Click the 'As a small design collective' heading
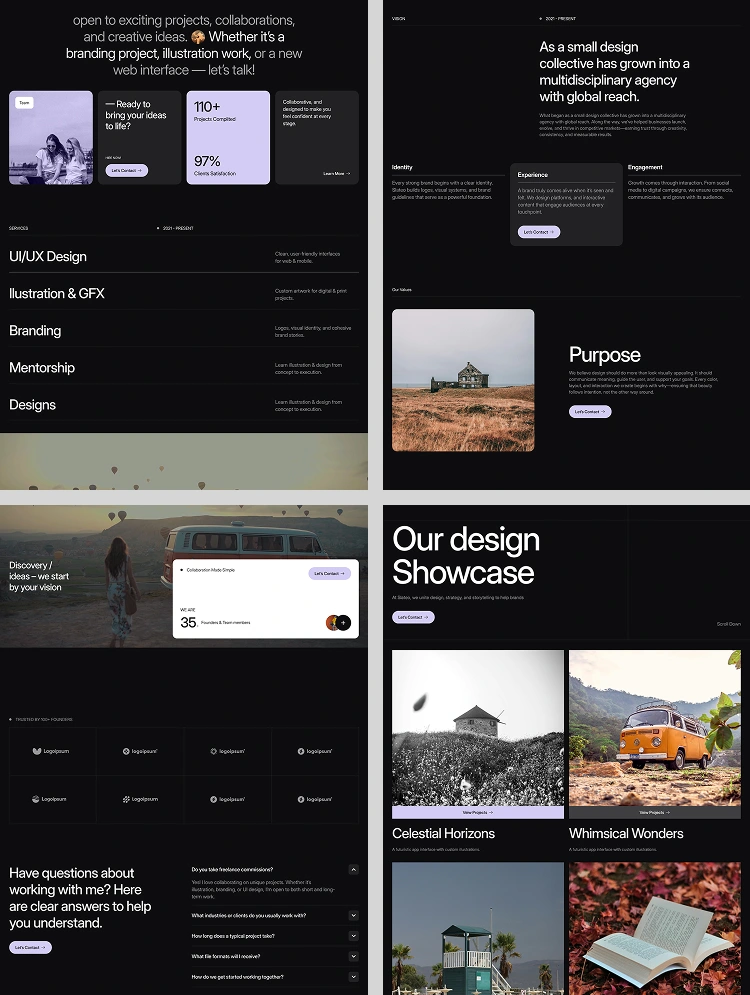750x995 pixels. coord(614,72)
